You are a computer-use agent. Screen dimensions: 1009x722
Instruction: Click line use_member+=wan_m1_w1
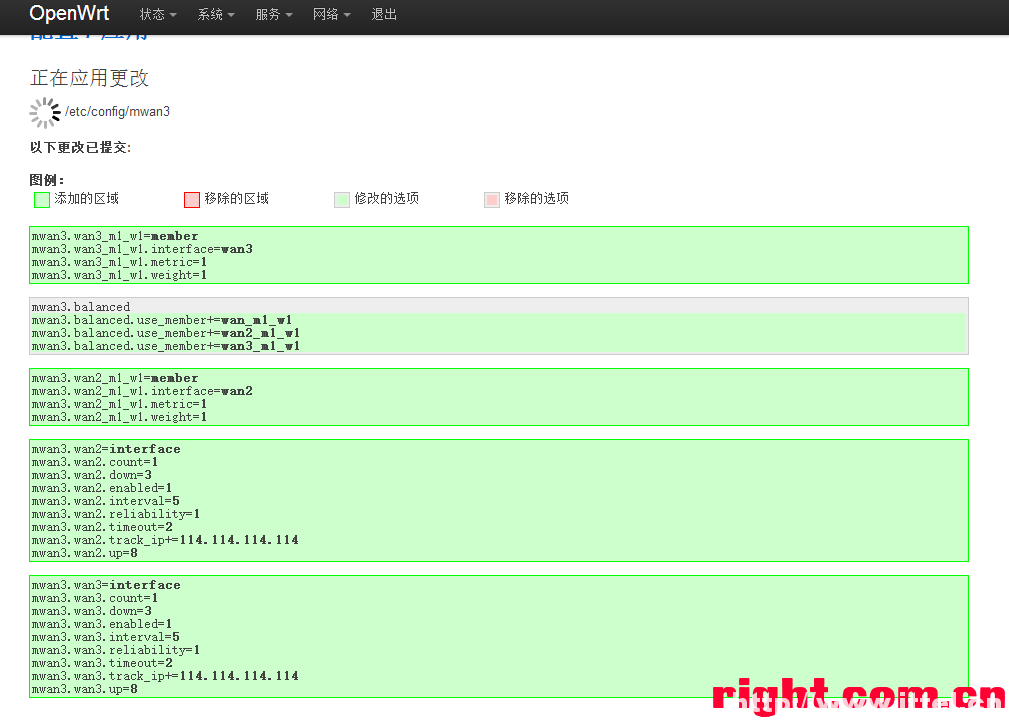pos(162,320)
